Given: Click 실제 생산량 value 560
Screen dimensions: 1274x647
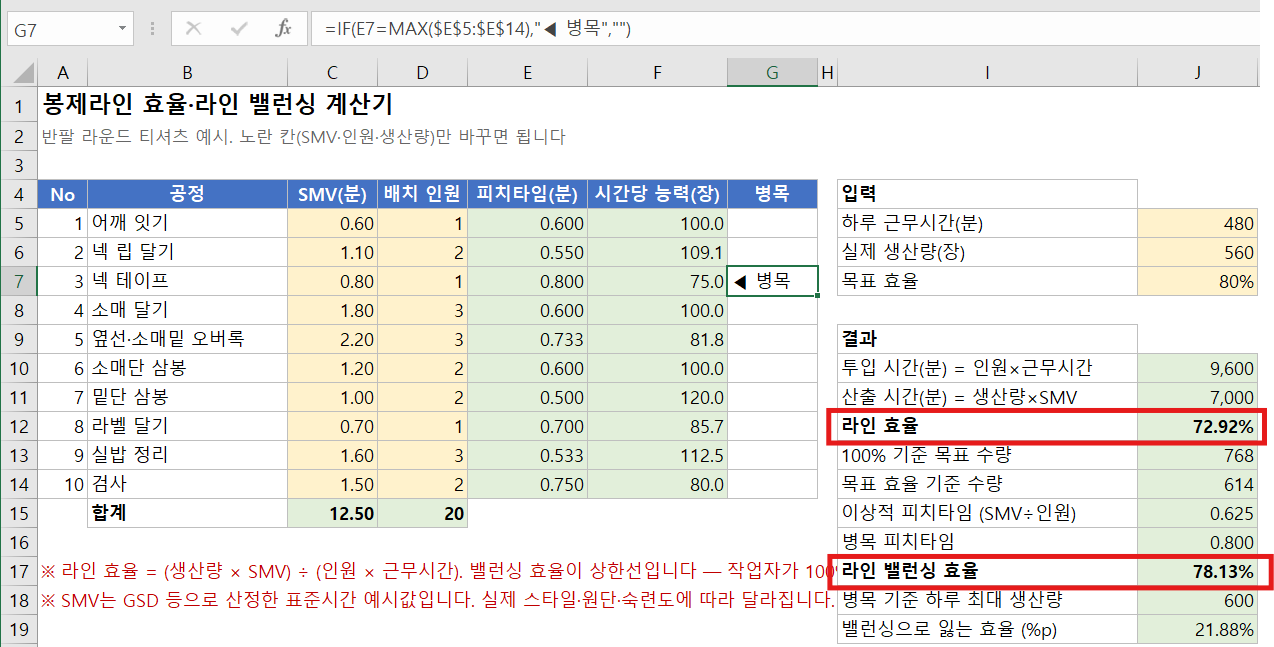Looking at the screenshot, I should point(1198,252).
